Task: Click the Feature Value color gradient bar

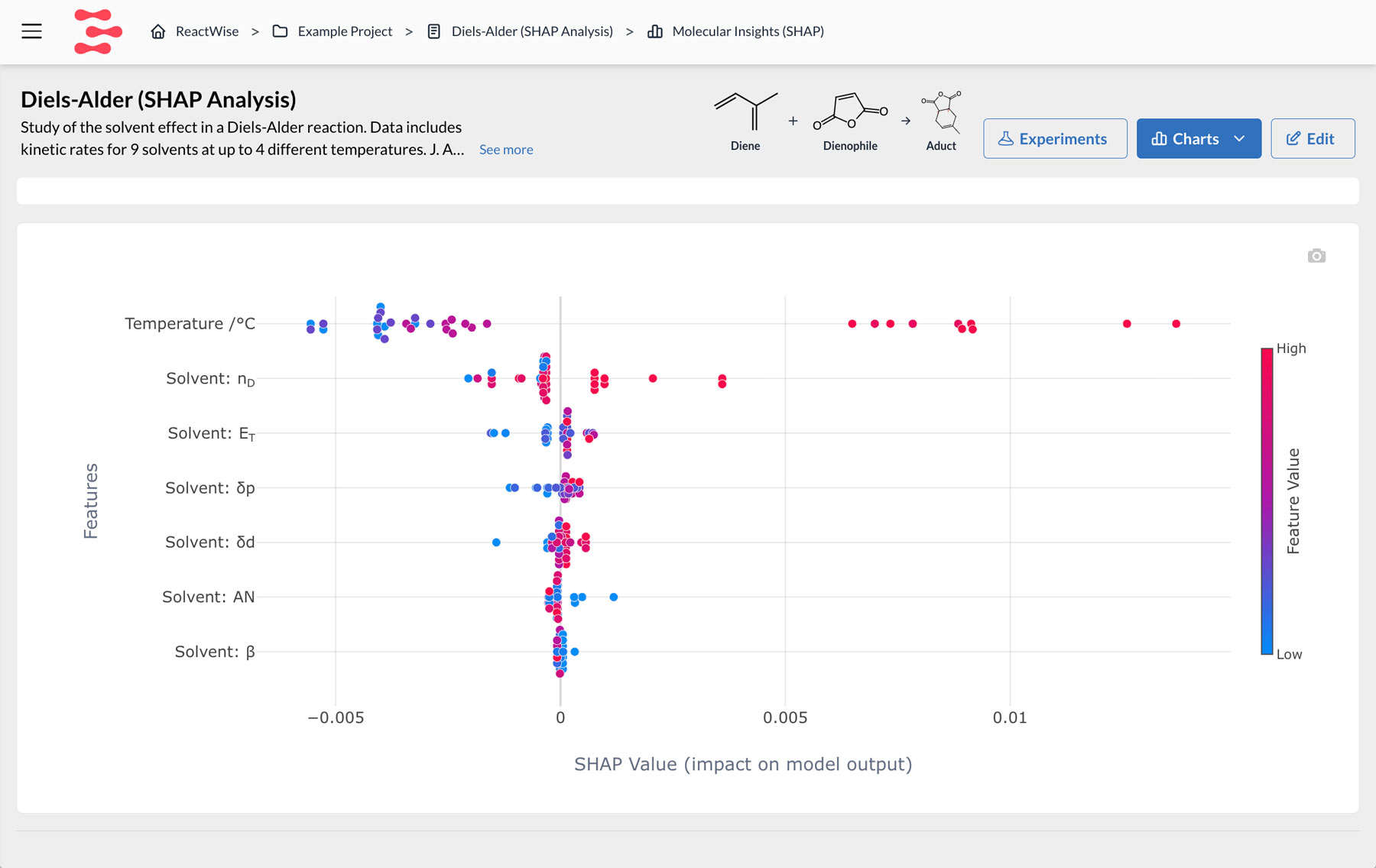Action: [1267, 500]
